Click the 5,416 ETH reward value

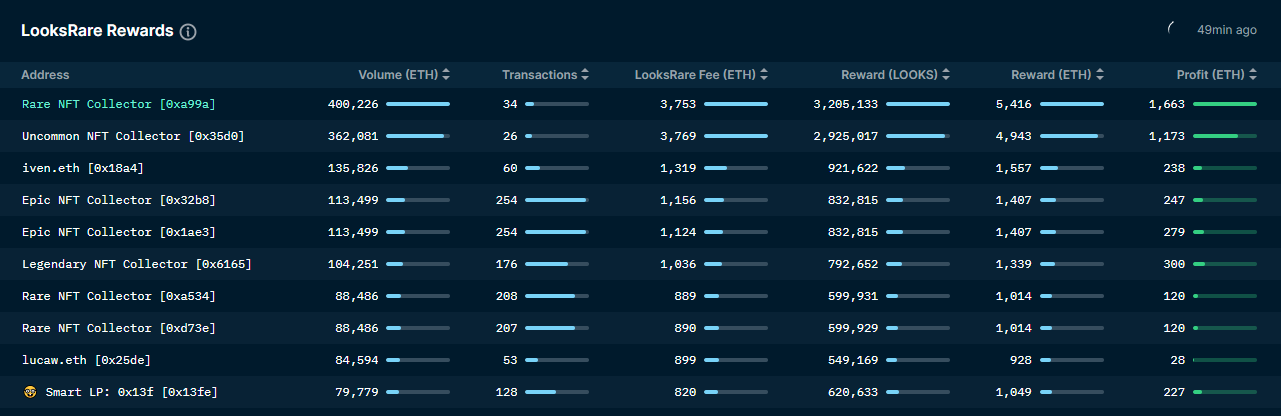pos(1014,104)
